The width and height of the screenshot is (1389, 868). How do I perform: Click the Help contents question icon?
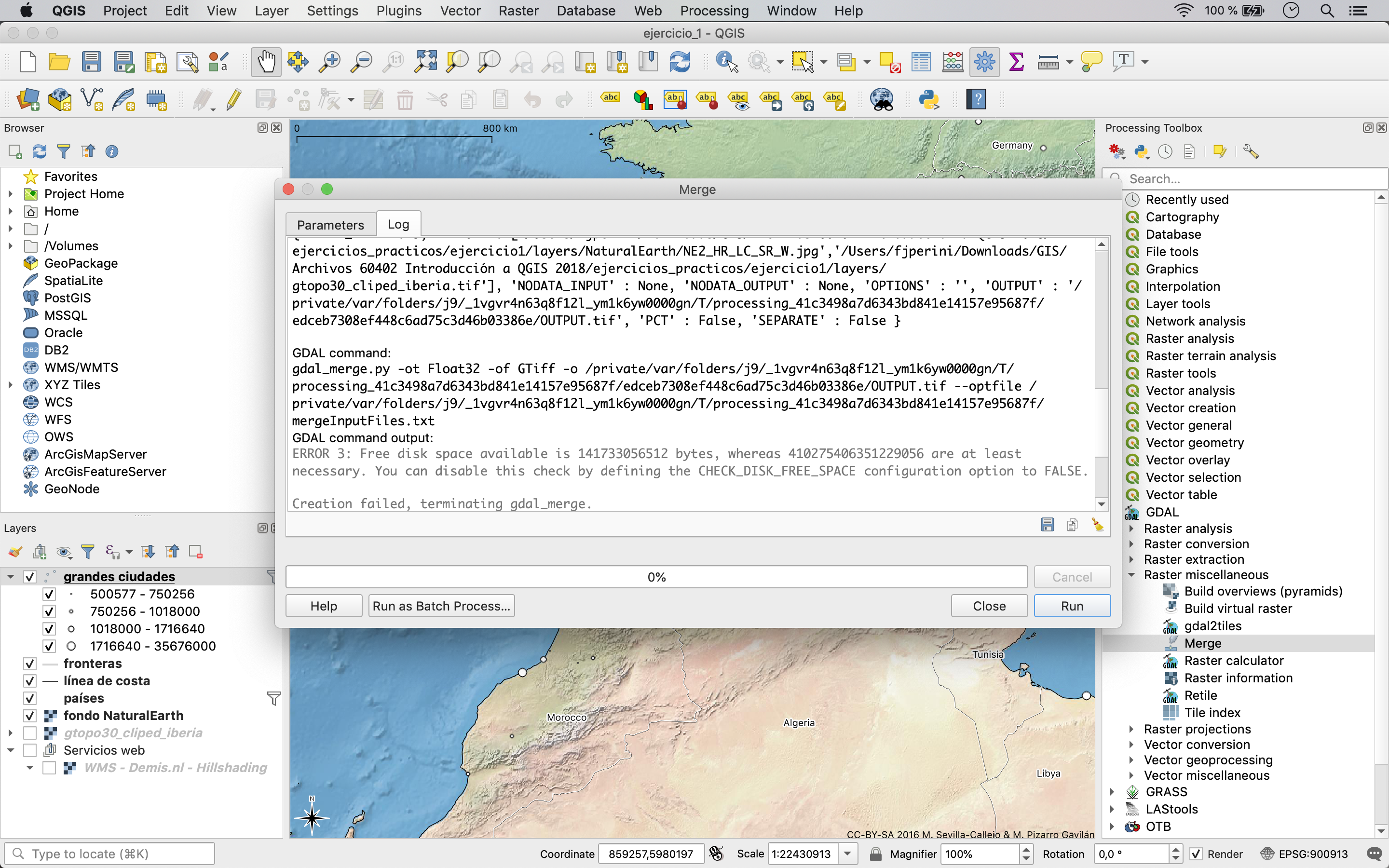coord(976,99)
